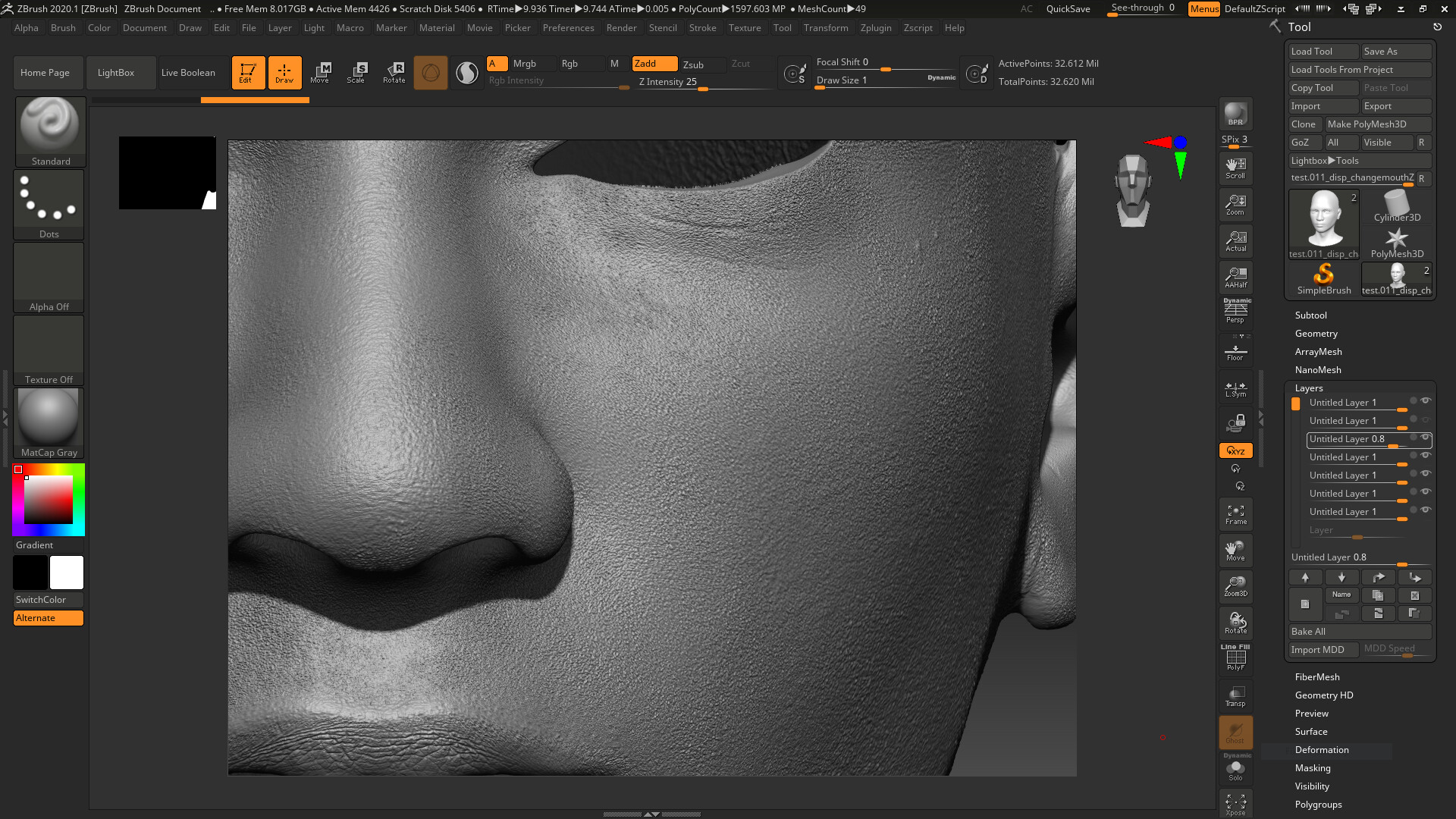Select the MatCap Gray material thumbnail

(48, 417)
